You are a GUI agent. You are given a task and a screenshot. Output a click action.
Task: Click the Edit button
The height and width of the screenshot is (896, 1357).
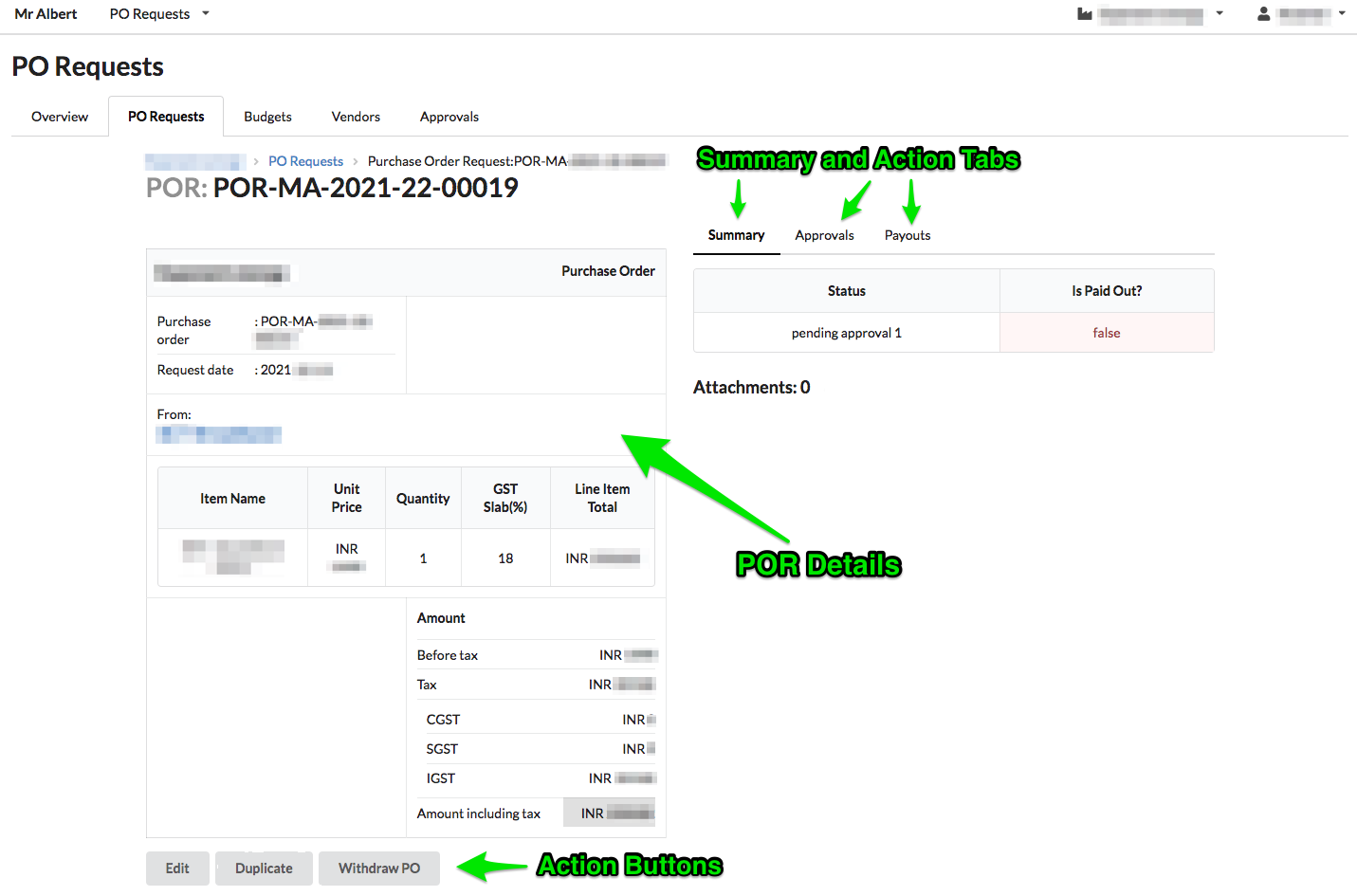click(x=177, y=868)
